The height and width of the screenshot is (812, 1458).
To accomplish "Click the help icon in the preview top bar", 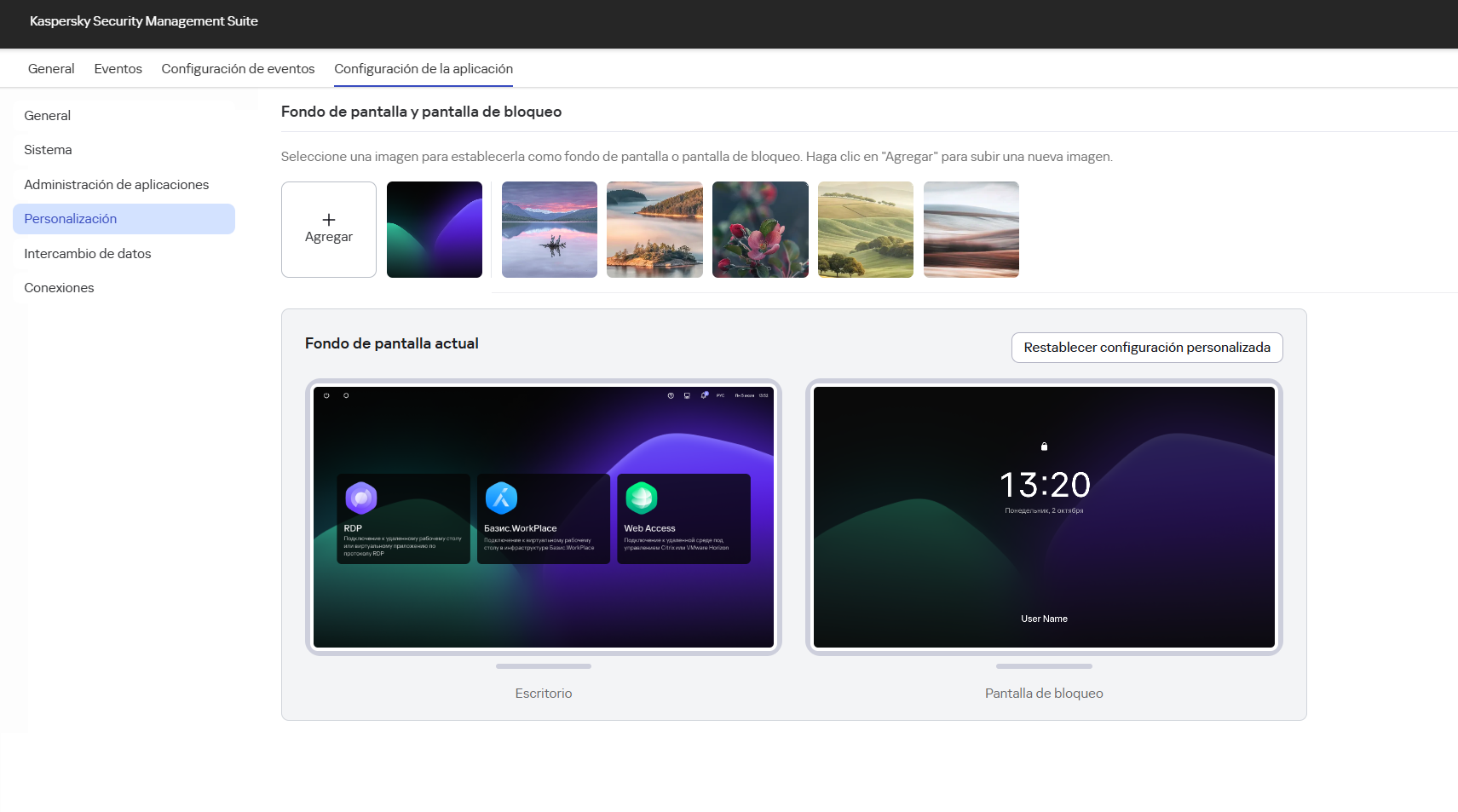I will pos(671,395).
